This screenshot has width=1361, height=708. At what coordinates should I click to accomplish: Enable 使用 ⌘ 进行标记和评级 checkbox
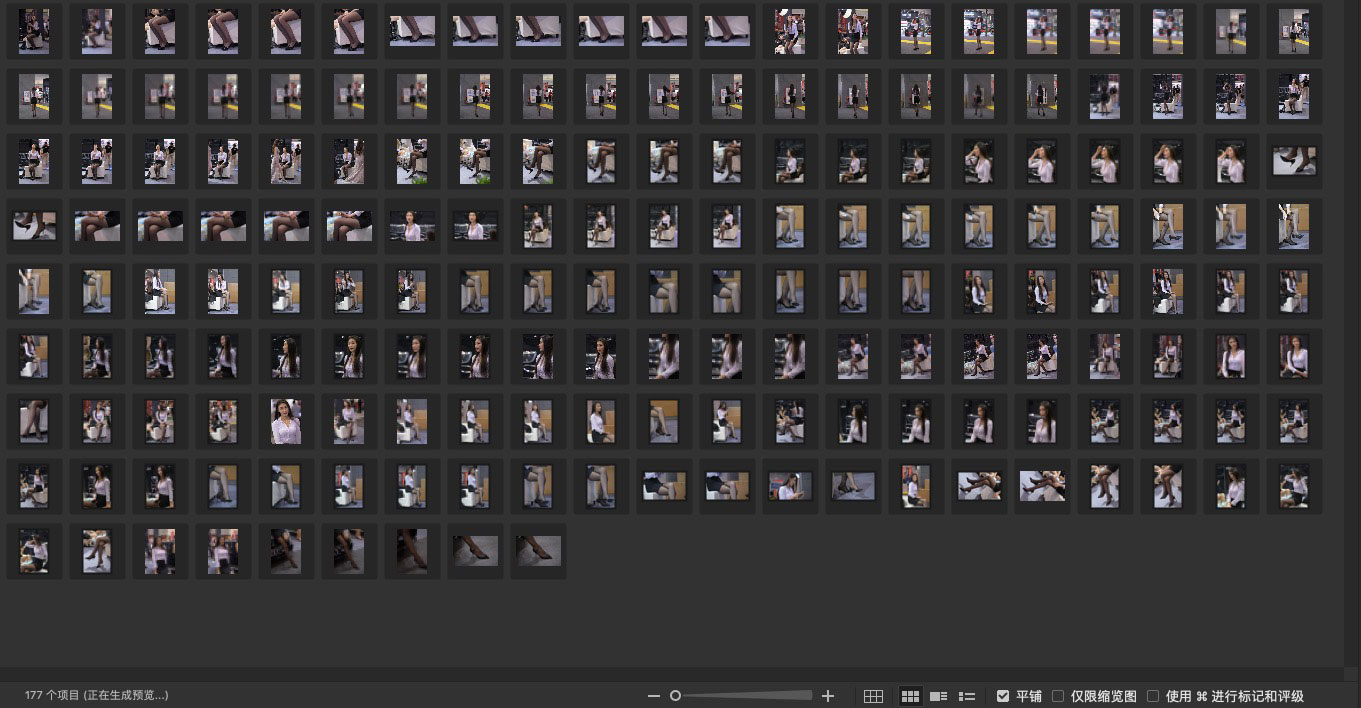[1153, 696]
